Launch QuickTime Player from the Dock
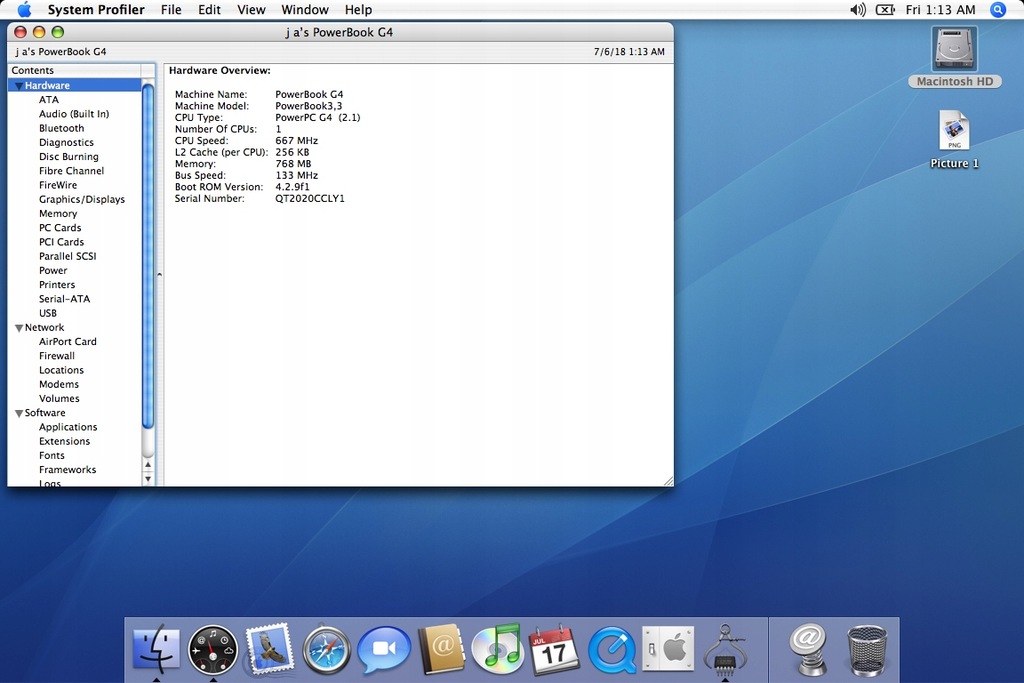 [x=612, y=650]
